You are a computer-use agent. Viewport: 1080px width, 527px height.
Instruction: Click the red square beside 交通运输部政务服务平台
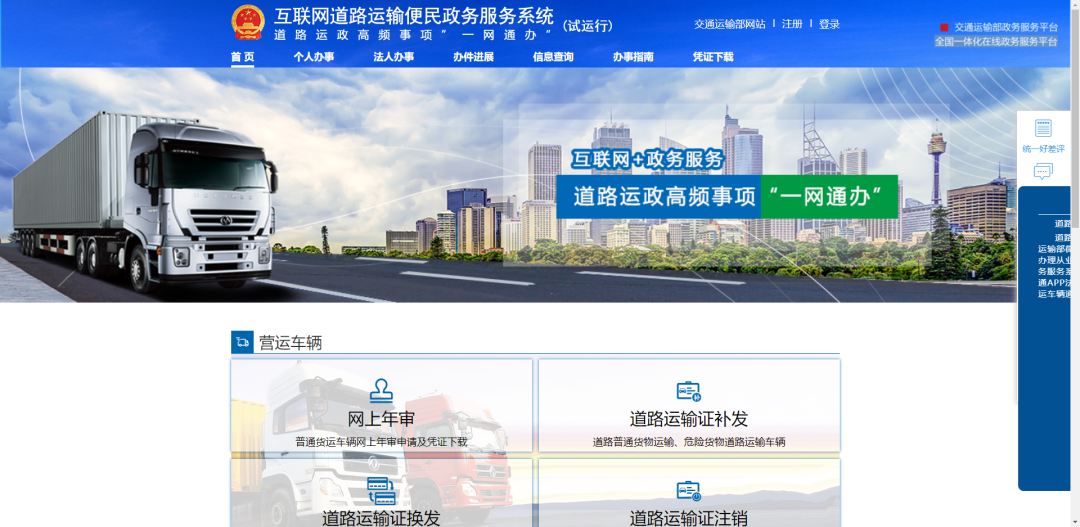944,27
